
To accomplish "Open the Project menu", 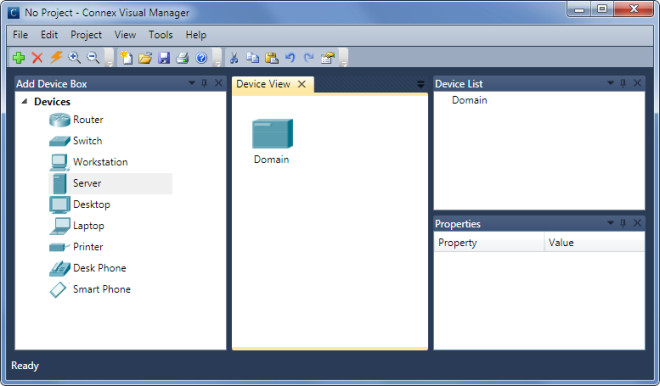I will point(86,35).
